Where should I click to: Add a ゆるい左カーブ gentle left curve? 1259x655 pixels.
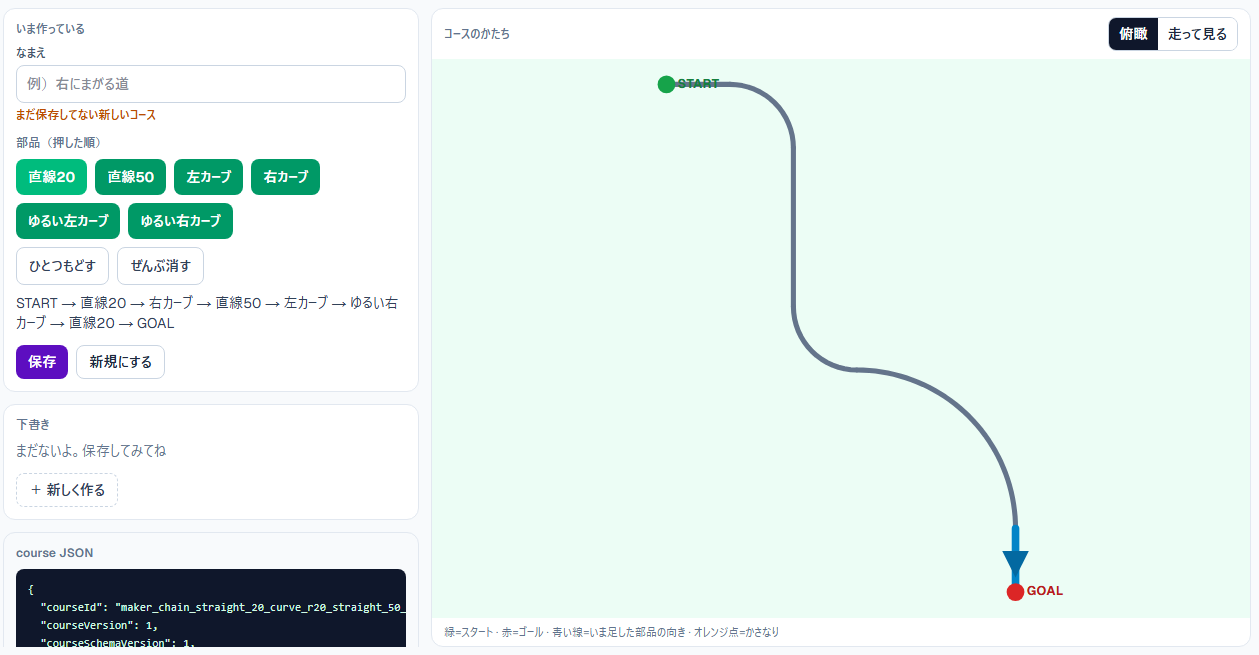[68, 221]
